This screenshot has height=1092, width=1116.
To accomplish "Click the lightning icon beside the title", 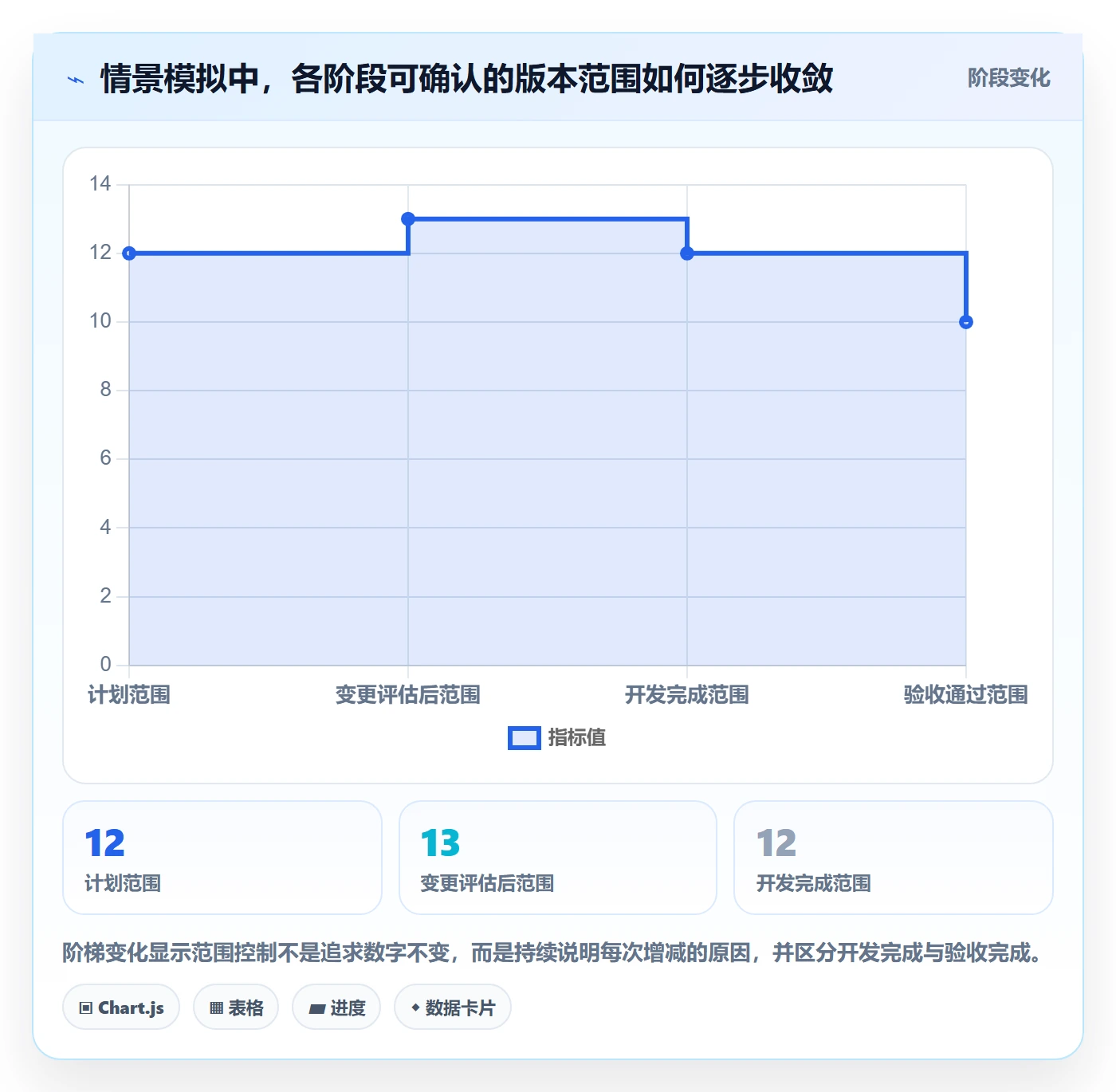I will pyautogui.click(x=76, y=80).
